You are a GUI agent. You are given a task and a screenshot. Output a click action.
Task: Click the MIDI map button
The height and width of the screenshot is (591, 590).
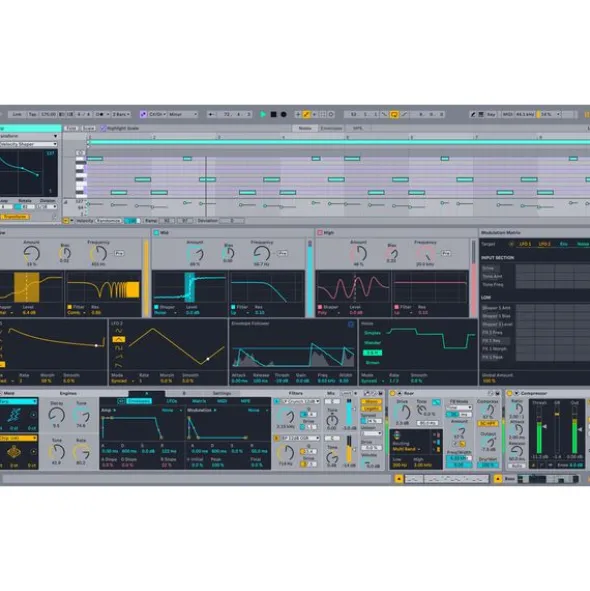(x=507, y=114)
